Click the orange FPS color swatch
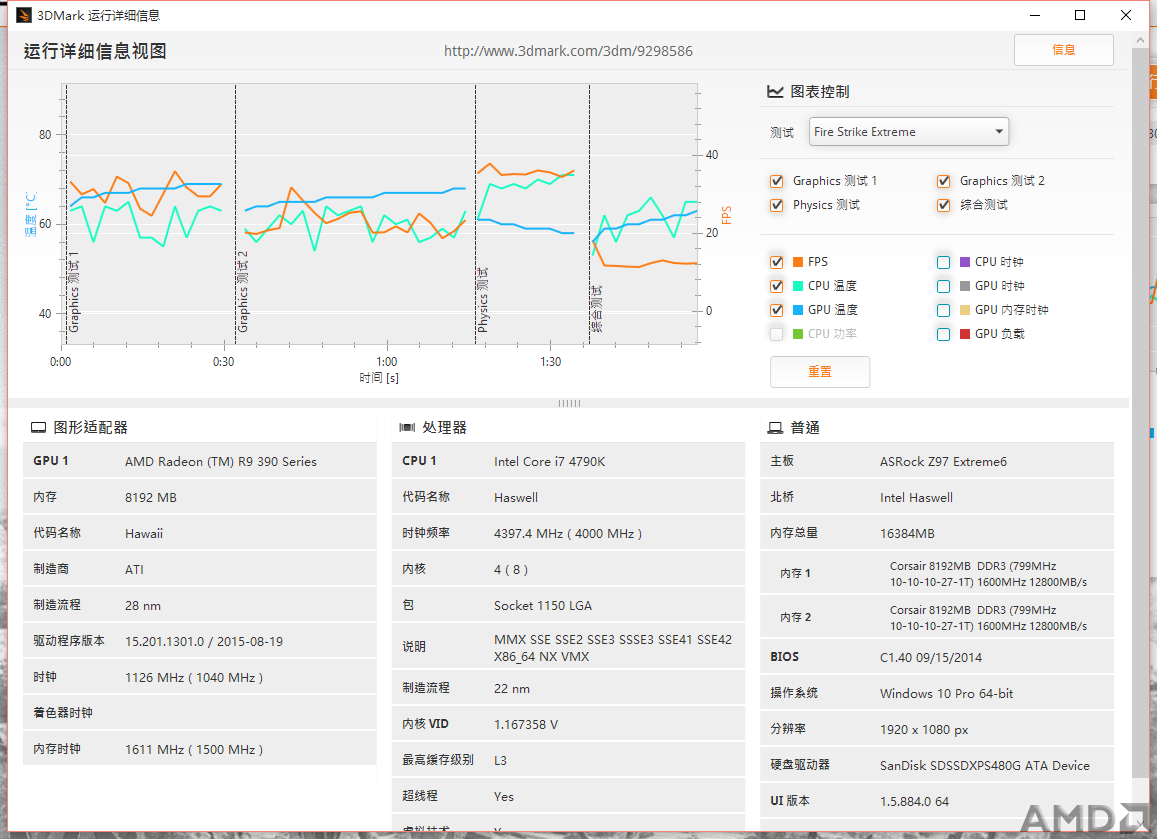The width and height of the screenshot is (1157, 839). [x=798, y=262]
